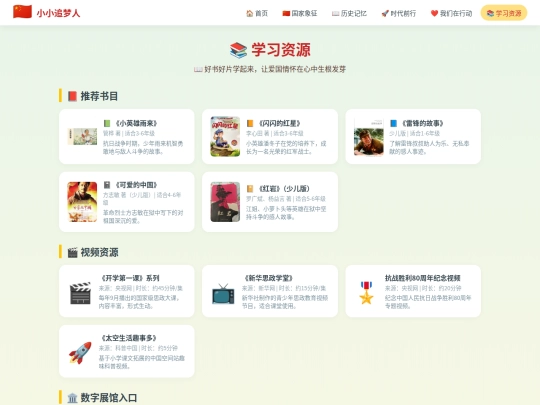Click the orange book icon by 《闪闪的红星》
540x405 pixels.
click(250, 123)
